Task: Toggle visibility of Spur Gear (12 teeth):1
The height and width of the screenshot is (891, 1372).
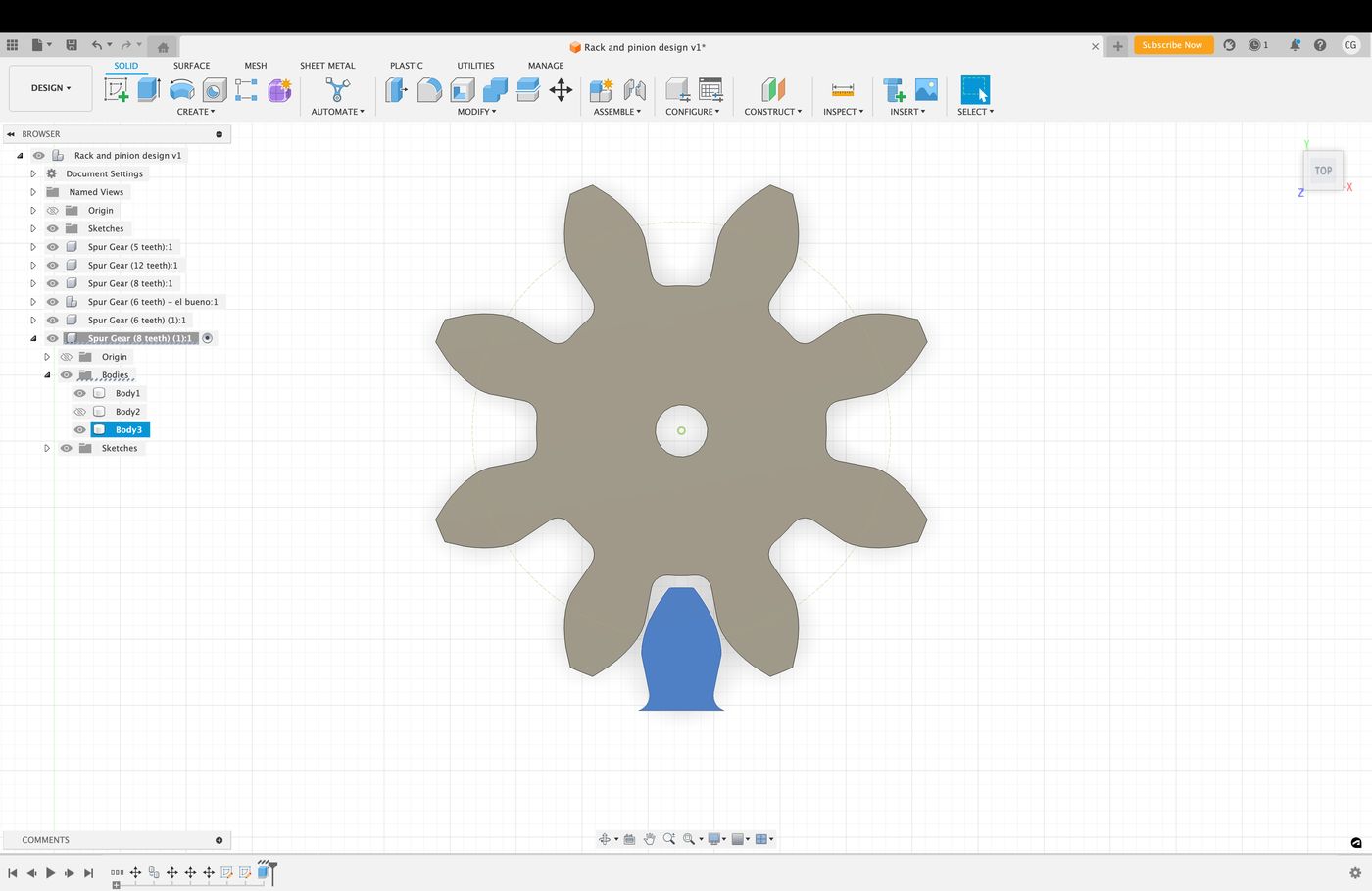Action: pos(53,265)
